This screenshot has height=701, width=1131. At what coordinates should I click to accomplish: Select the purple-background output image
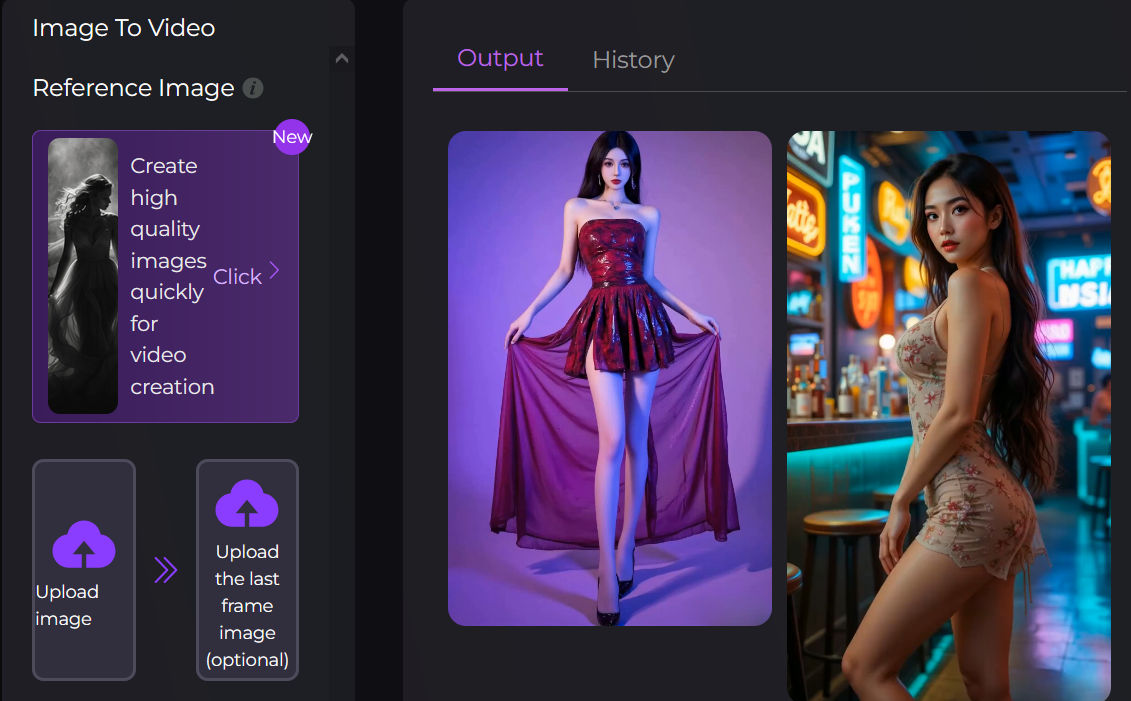609,378
